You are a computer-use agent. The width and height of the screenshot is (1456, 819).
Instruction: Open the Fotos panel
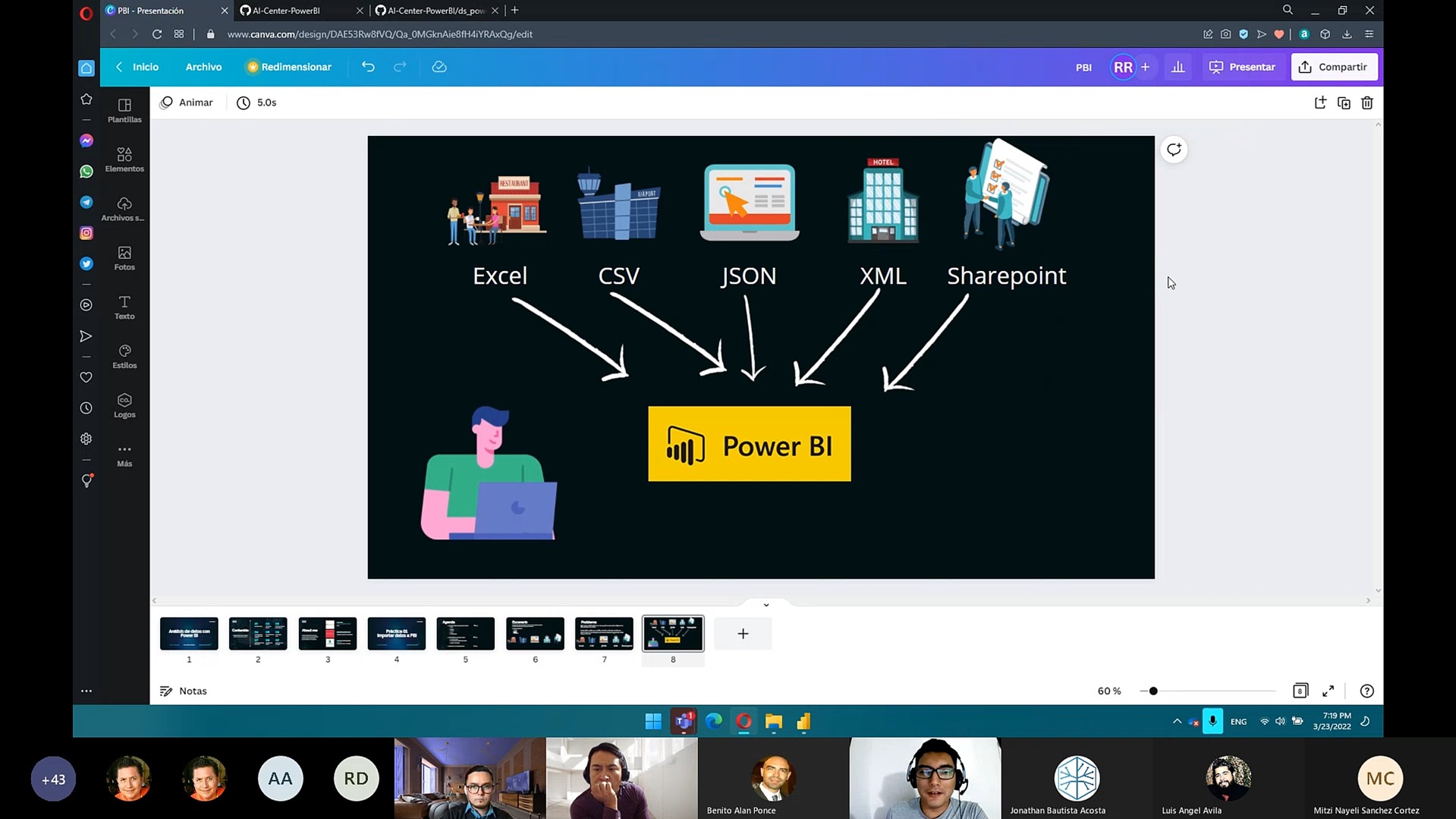tap(124, 258)
